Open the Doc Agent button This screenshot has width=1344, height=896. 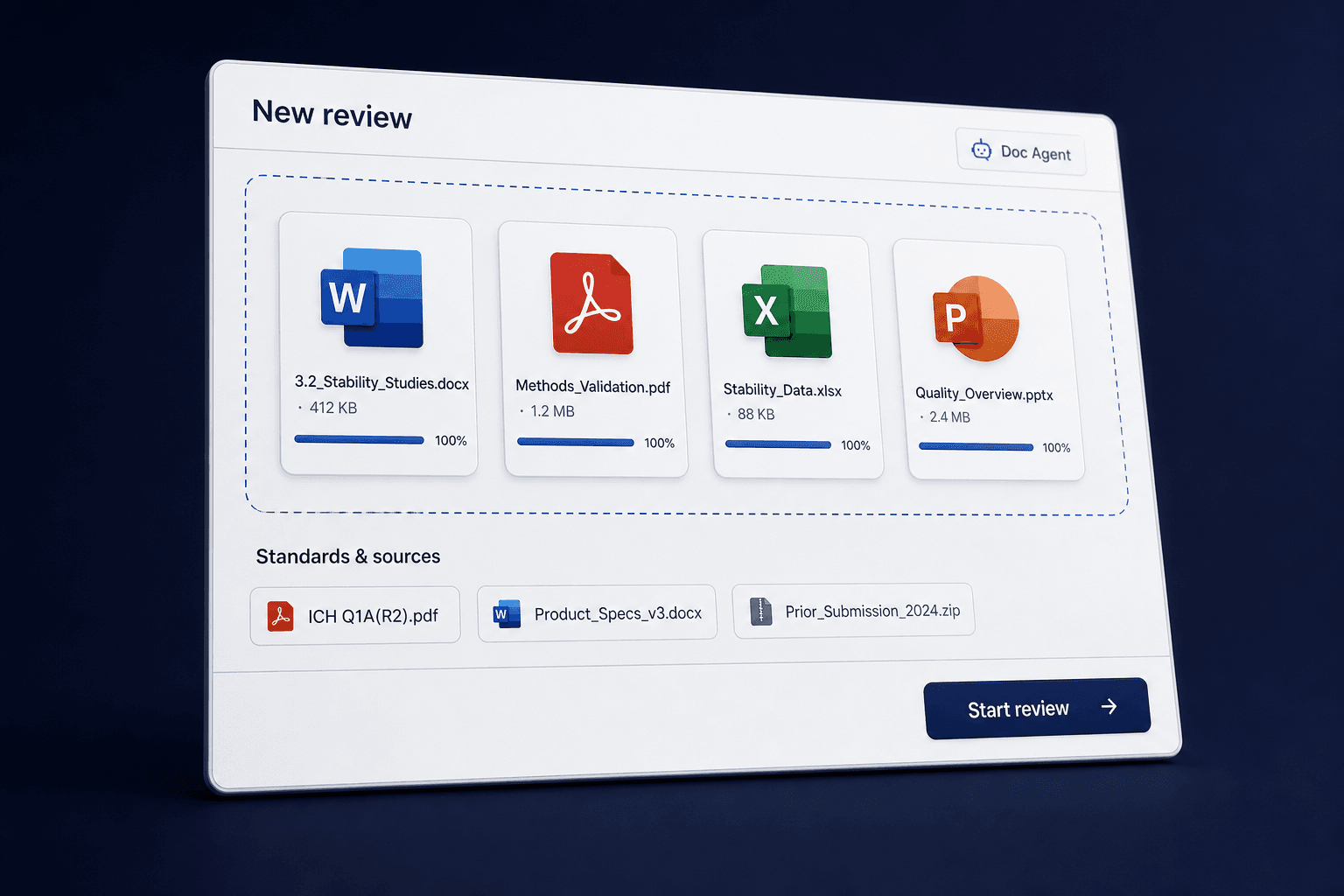[1021, 152]
